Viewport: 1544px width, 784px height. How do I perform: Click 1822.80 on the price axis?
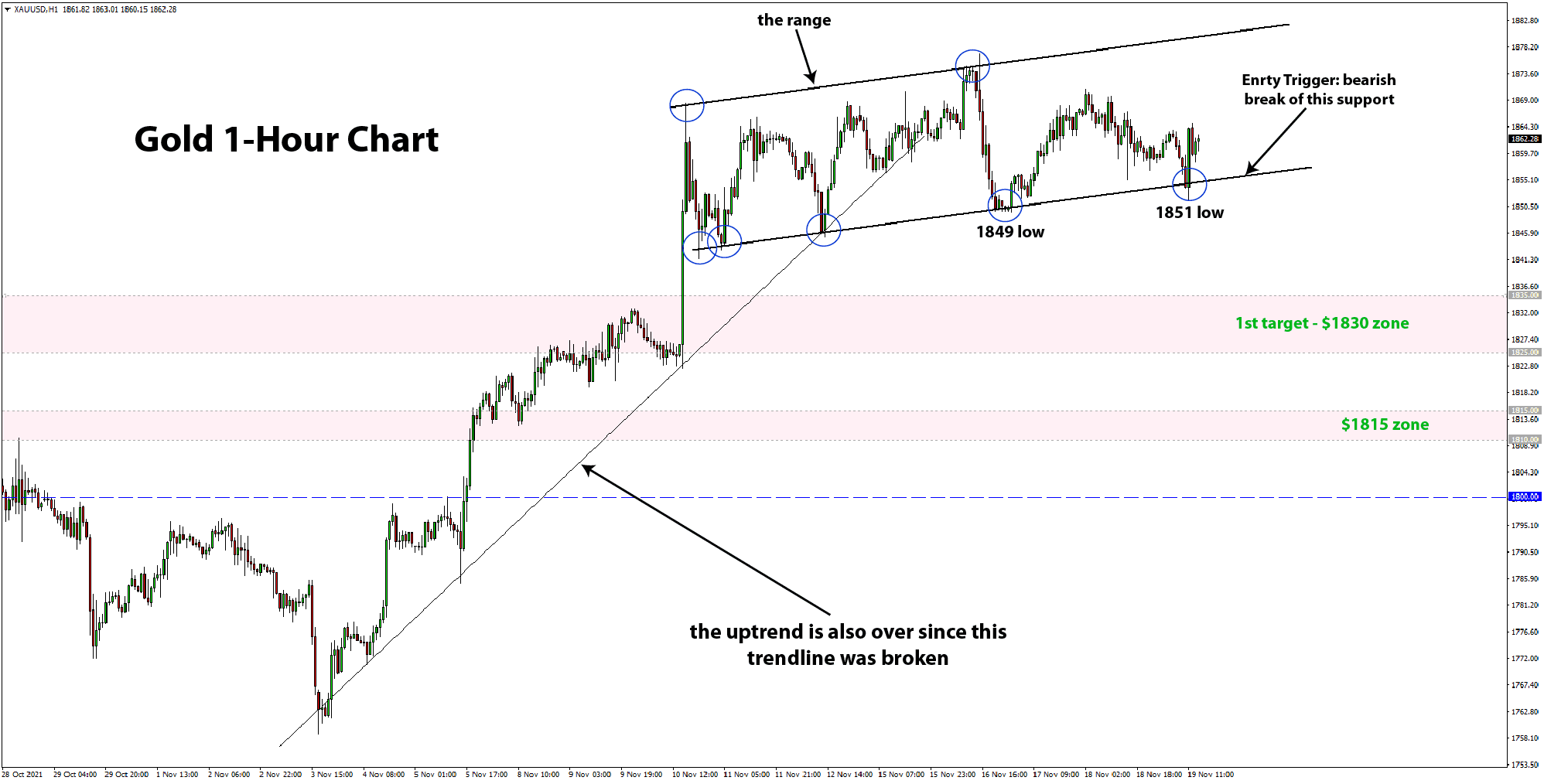[1525, 366]
